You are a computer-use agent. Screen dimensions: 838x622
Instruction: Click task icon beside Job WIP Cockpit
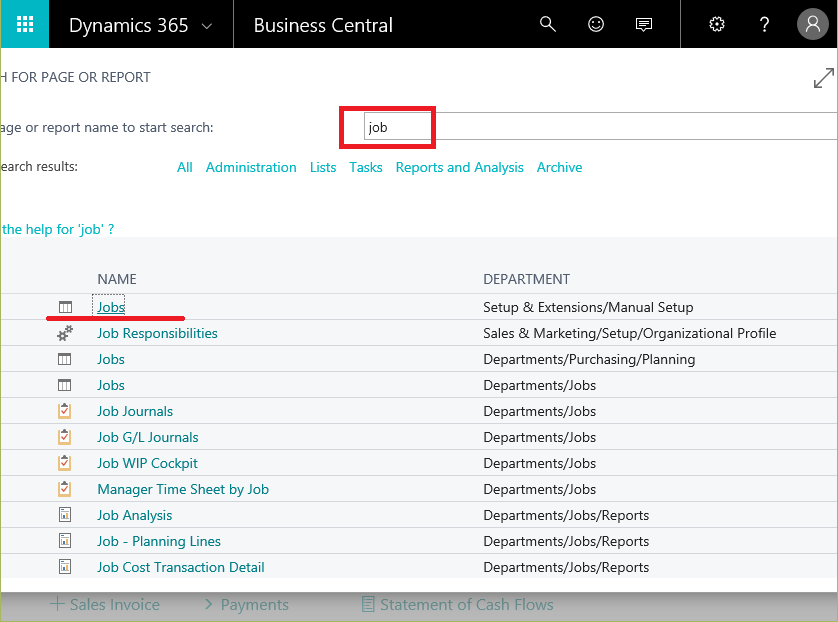coord(65,463)
